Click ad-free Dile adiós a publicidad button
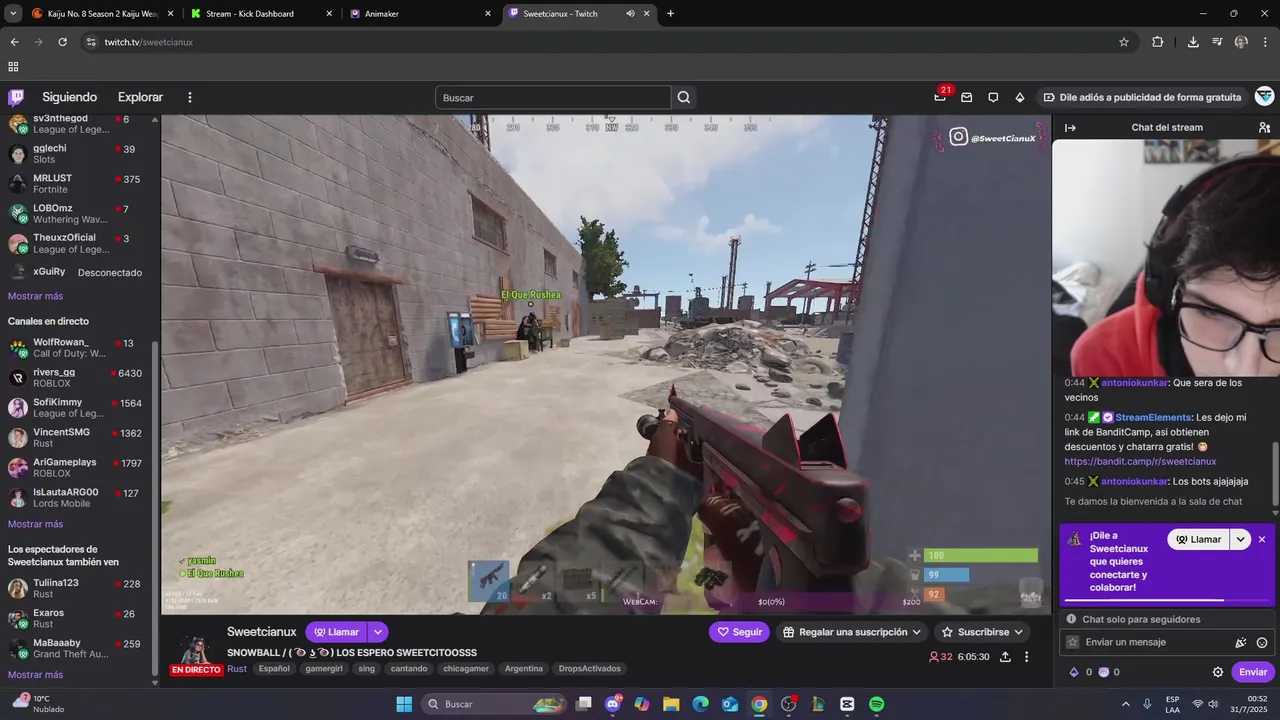 [x=1141, y=97]
